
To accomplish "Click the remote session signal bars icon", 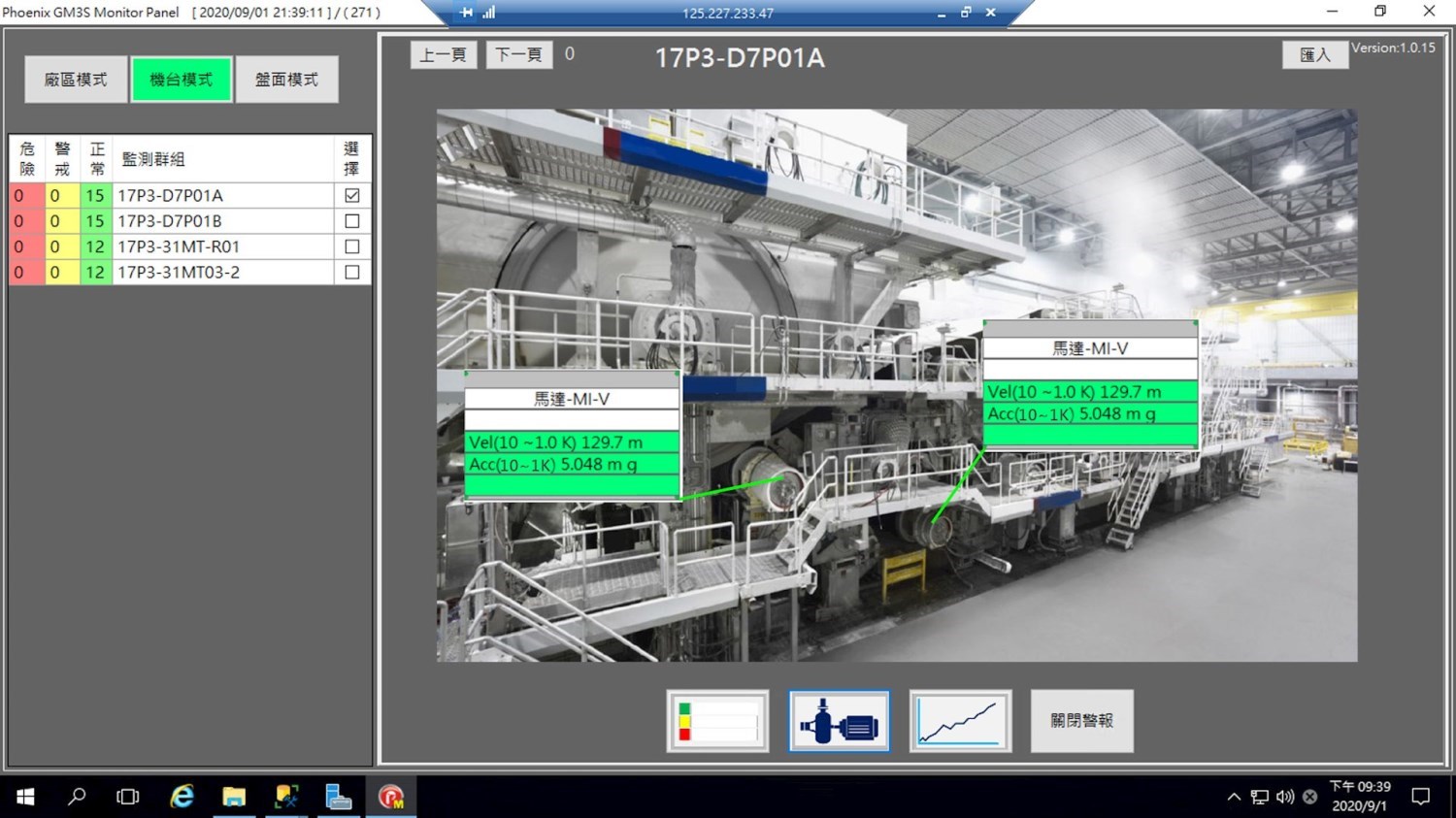I will (x=488, y=13).
